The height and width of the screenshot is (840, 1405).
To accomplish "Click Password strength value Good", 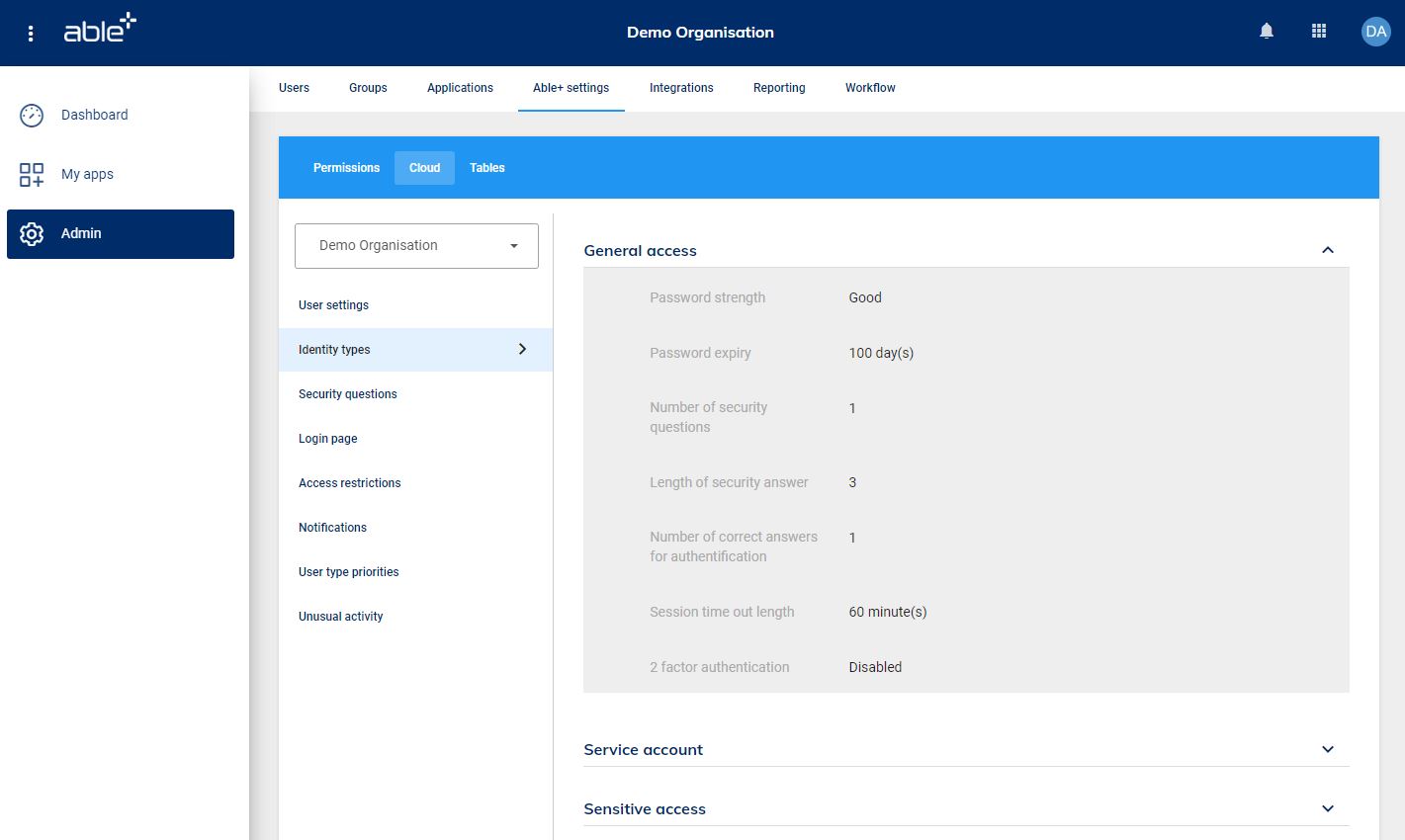I will (865, 297).
